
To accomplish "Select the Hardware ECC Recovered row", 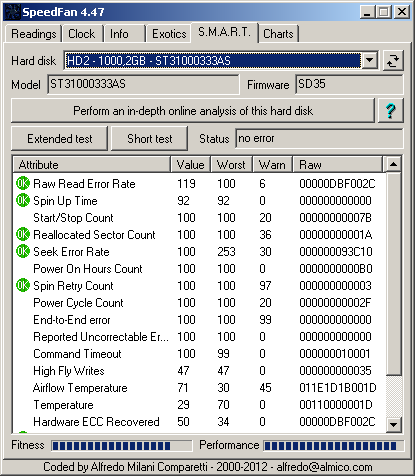I will click(199, 422).
